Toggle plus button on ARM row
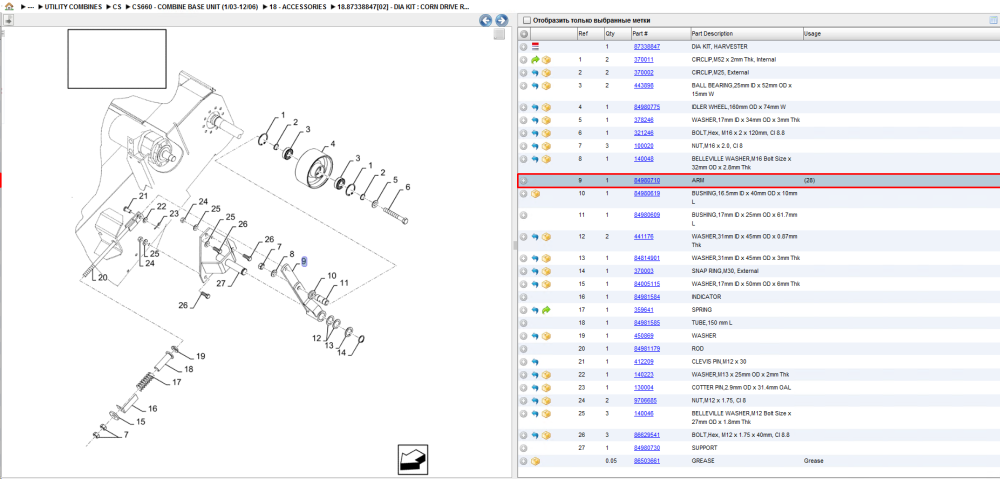 [x=524, y=181]
